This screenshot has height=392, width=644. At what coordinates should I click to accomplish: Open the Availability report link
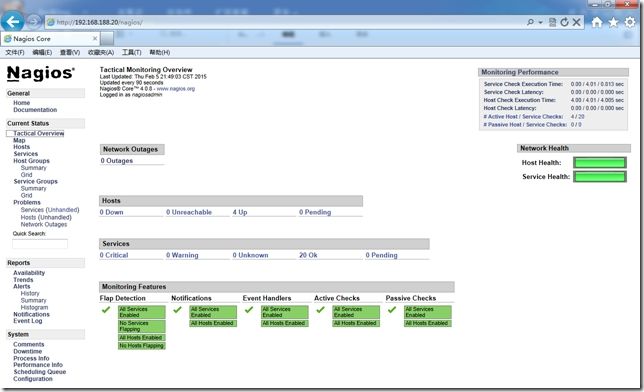tap(29, 273)
